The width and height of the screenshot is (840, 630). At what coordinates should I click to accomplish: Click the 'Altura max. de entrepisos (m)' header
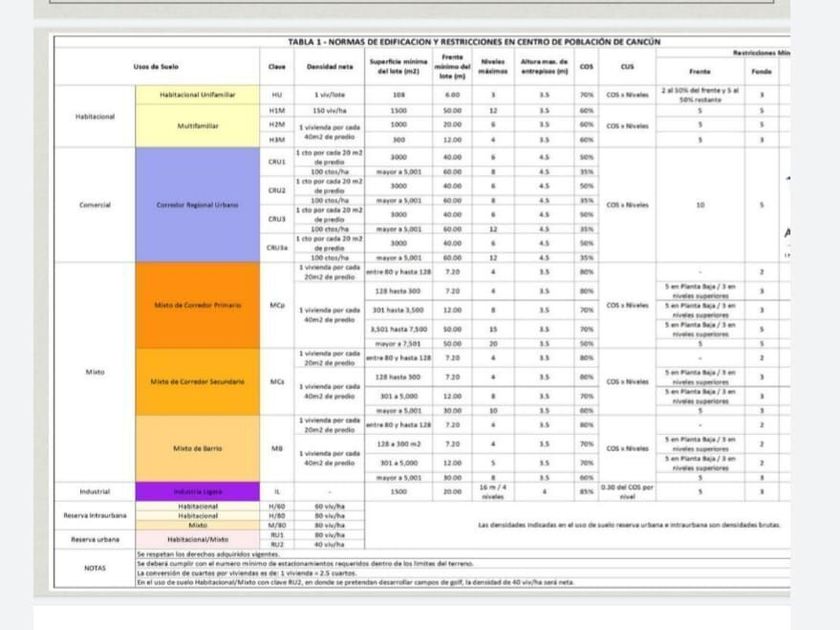coord(544,66)
